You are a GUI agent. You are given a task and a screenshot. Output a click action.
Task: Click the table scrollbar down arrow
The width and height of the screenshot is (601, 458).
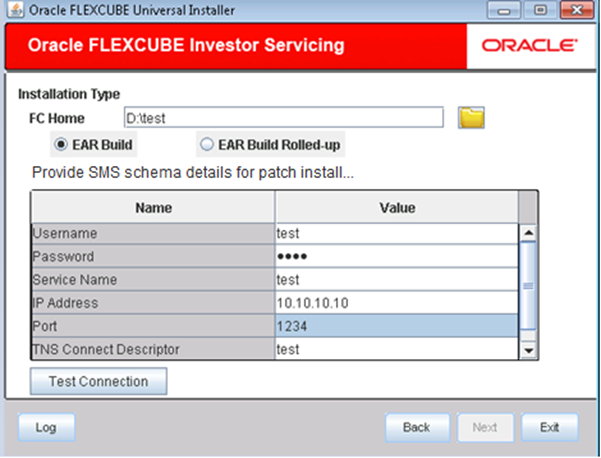tap(528, 350)
